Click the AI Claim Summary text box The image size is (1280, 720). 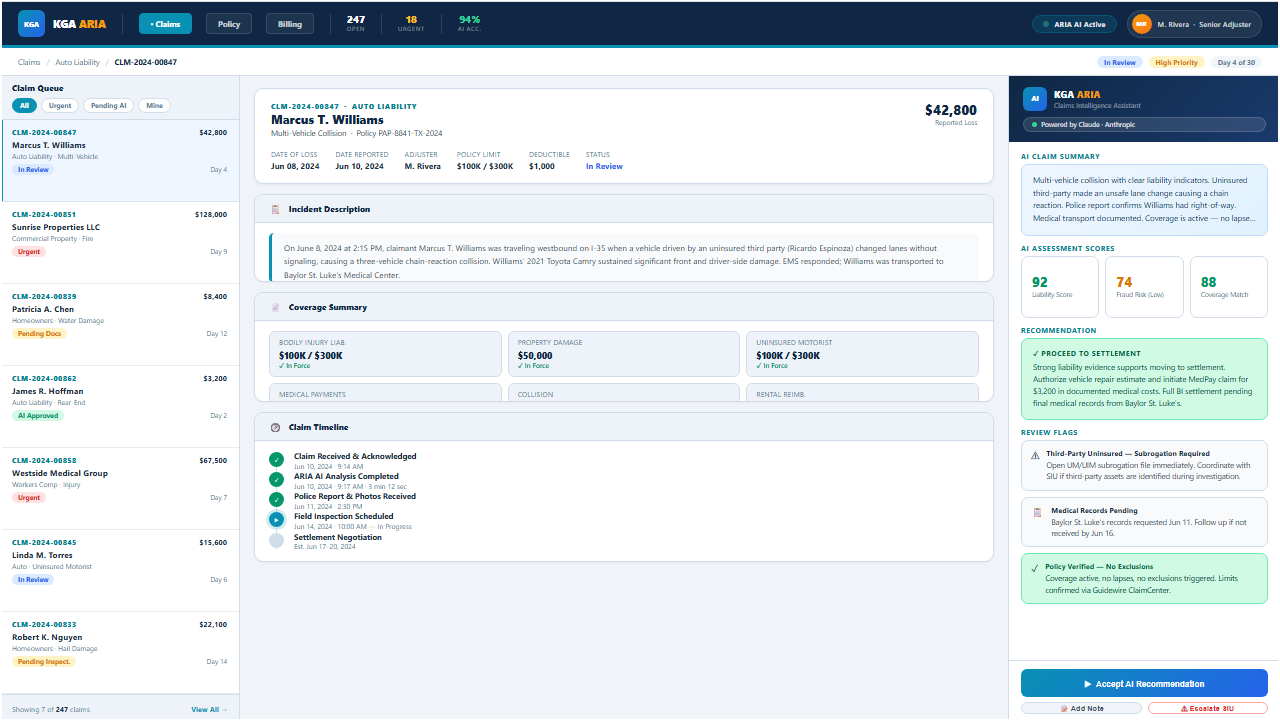coord(1144,200)
